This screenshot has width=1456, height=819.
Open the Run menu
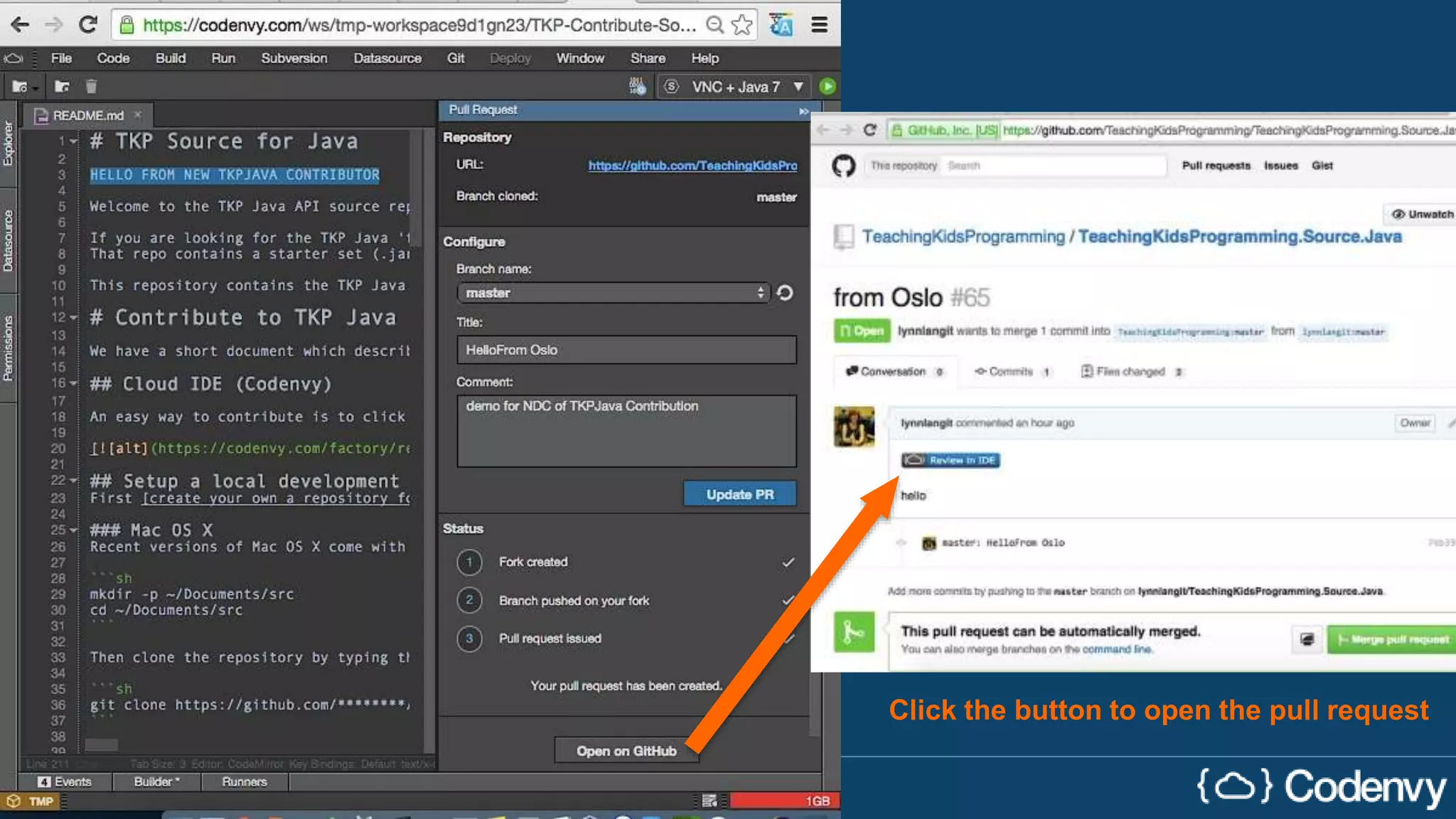coord(223,58)
